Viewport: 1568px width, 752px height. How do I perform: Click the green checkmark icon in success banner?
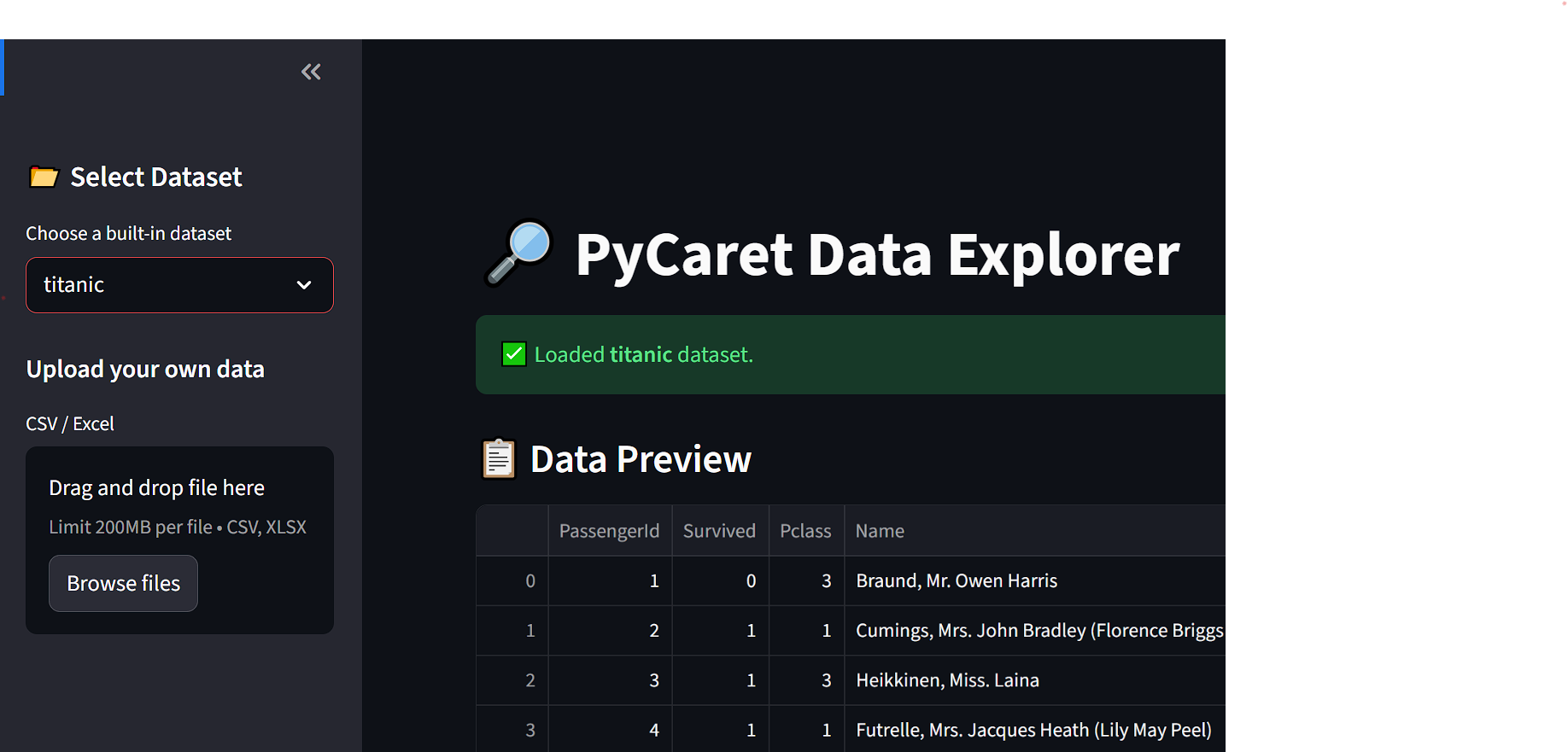click(514, 354)
